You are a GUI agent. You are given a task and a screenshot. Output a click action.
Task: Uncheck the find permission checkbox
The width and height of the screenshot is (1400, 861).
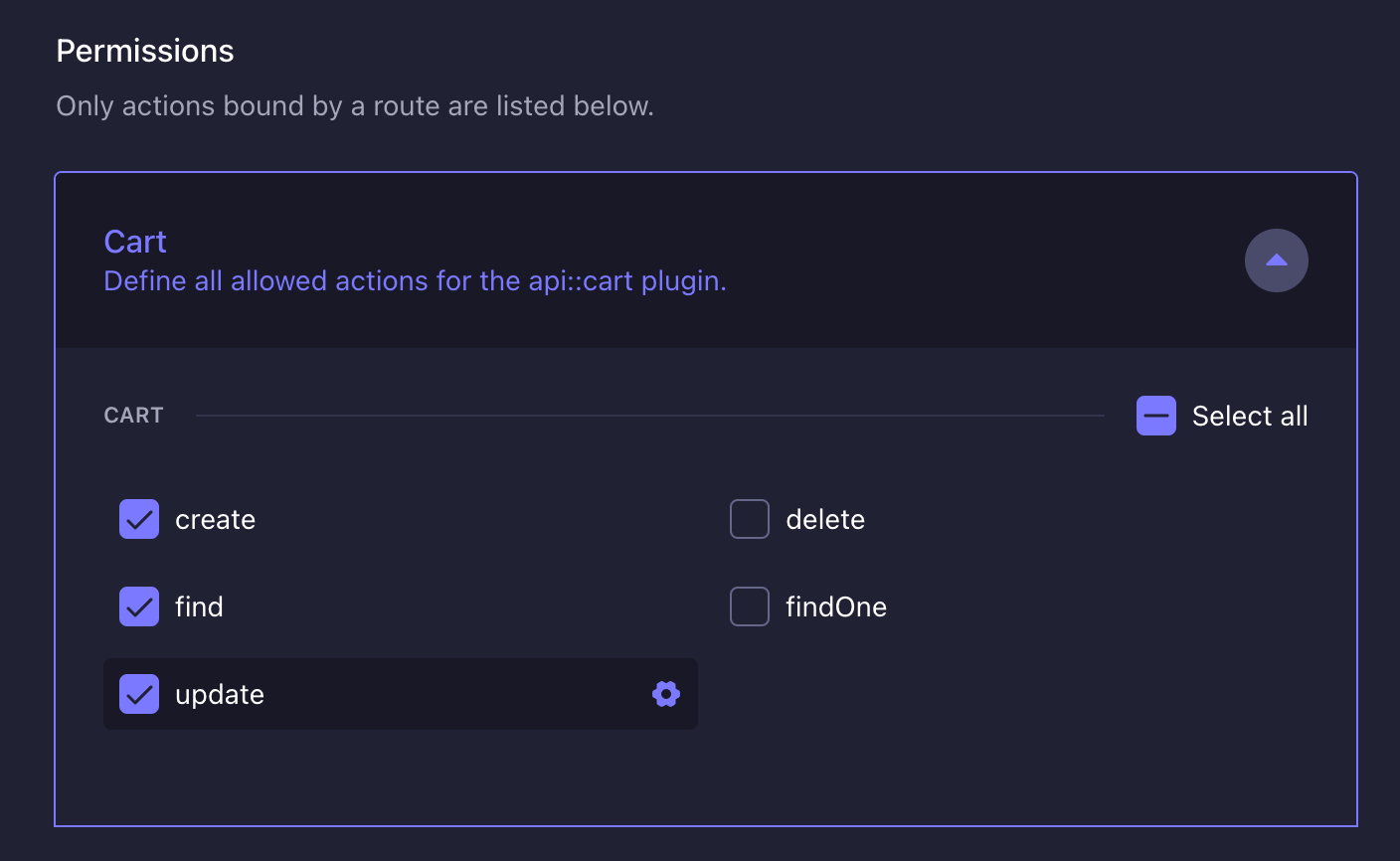point(139,606)
